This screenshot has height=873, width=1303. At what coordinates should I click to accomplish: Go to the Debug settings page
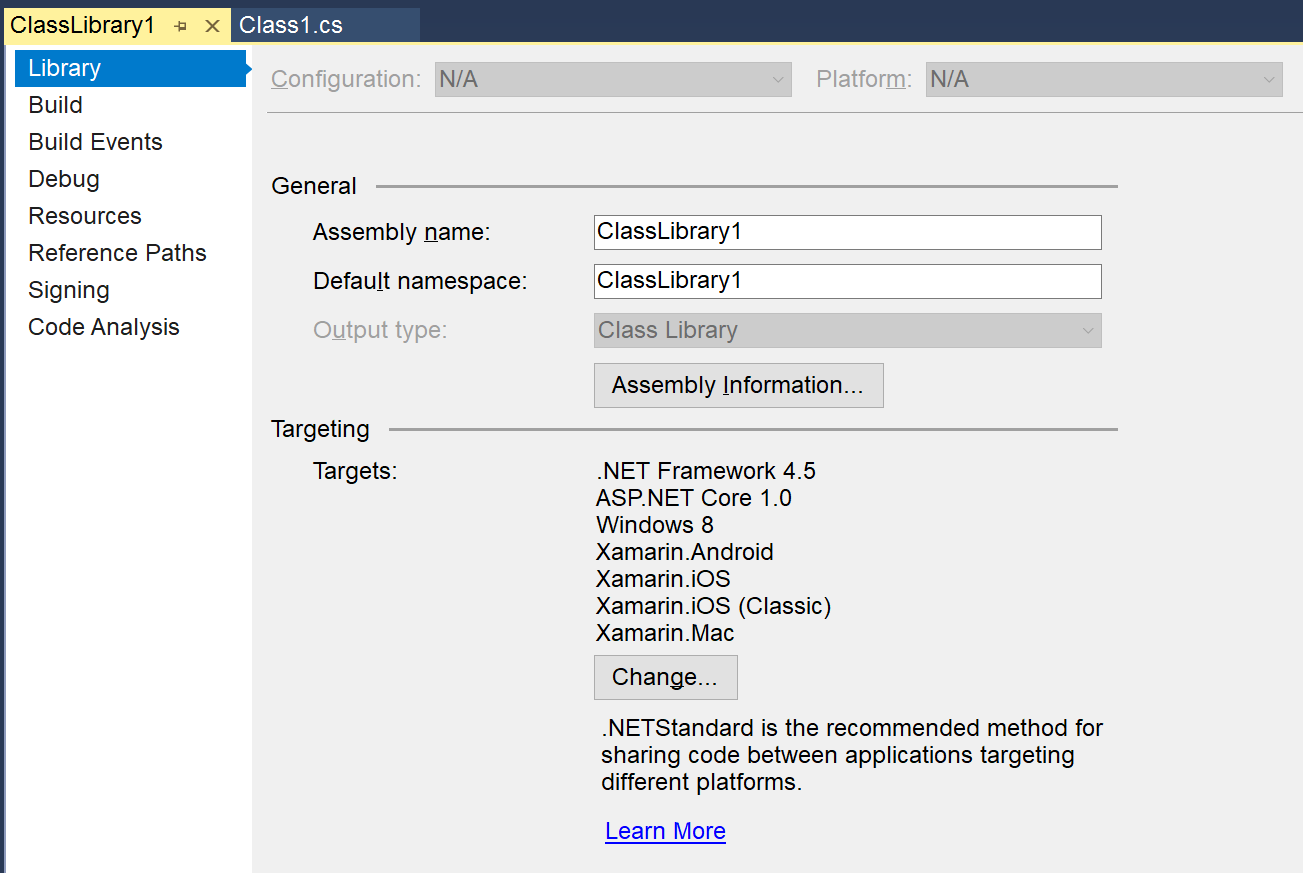tap(64, 179)
